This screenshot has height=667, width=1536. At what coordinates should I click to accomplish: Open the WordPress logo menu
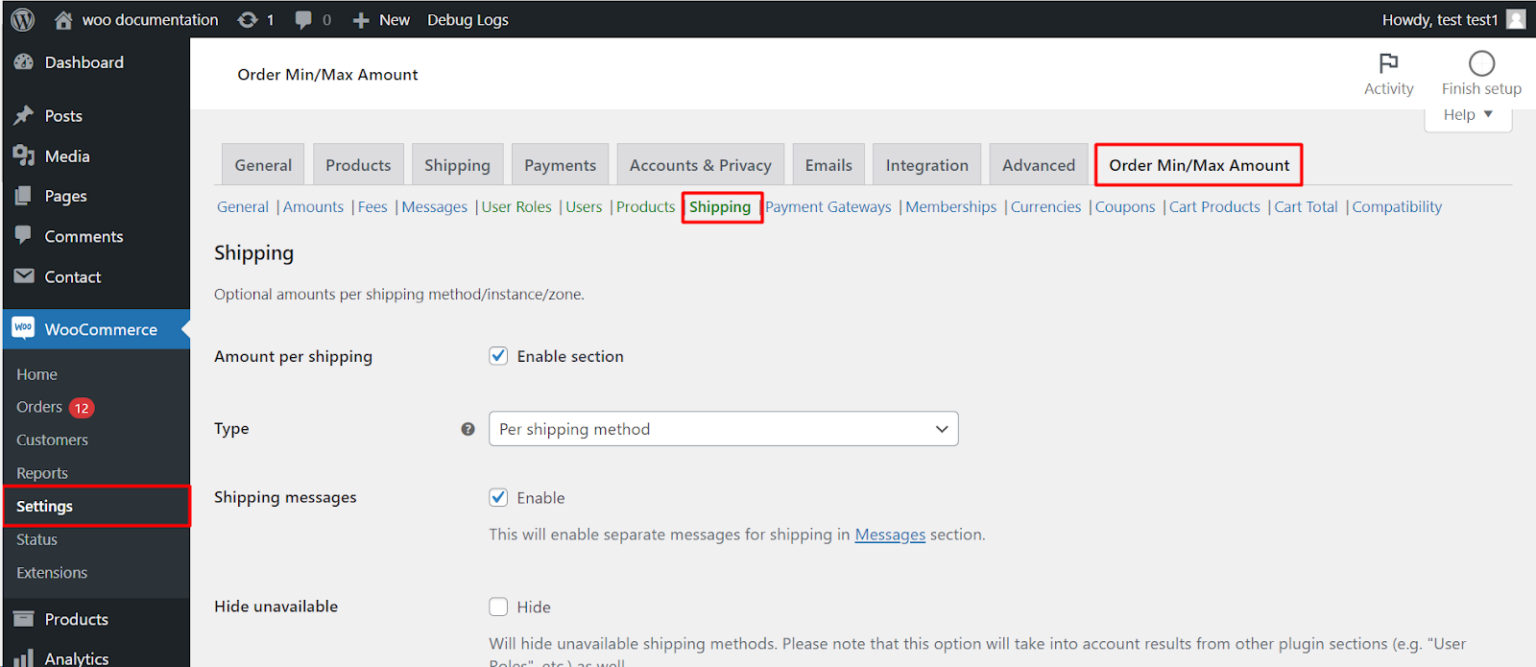[x=21, y=18]
